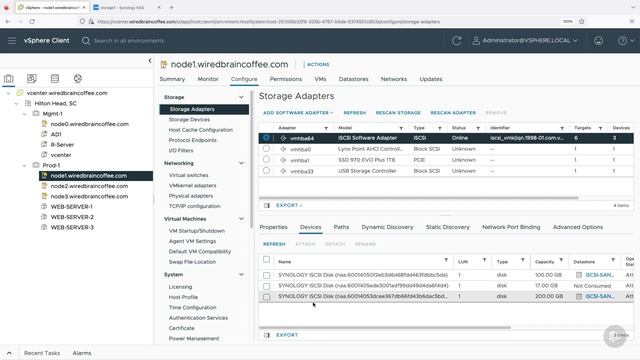Filter the Datastore column
Image resolution: width=640 pixels, height=360 pixels.
[613, 260]
